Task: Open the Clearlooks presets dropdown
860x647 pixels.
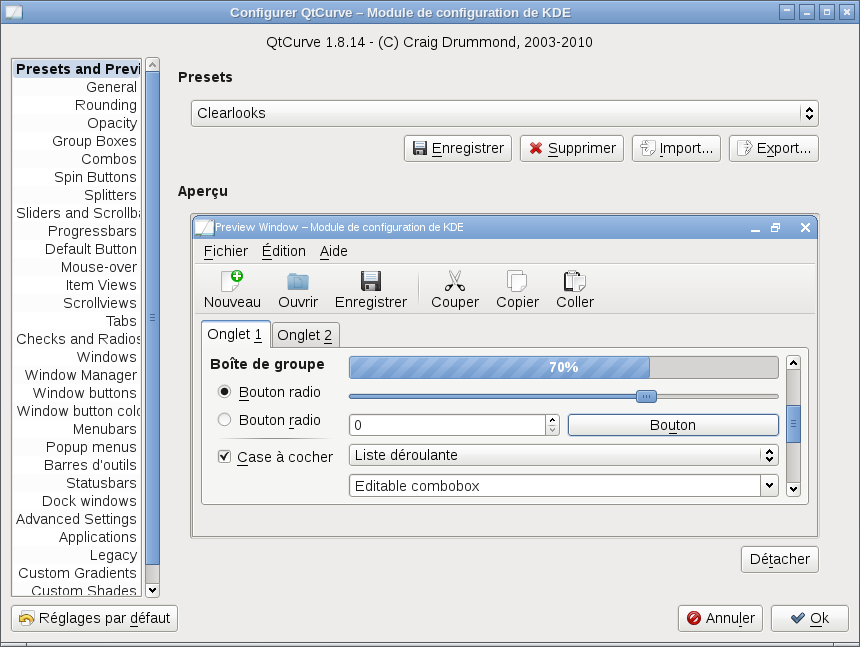Action: pyautogui.click(x=505, y=113)
